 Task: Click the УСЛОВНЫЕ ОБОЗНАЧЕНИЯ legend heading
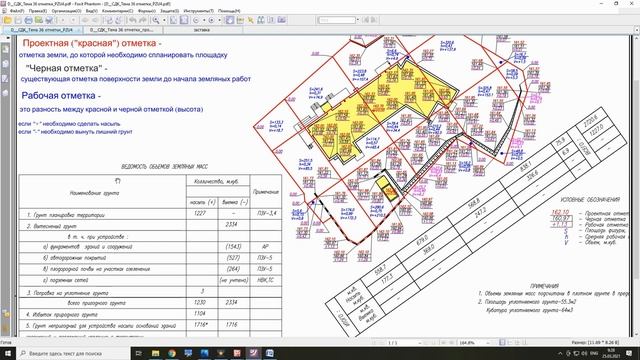[590, 200]
